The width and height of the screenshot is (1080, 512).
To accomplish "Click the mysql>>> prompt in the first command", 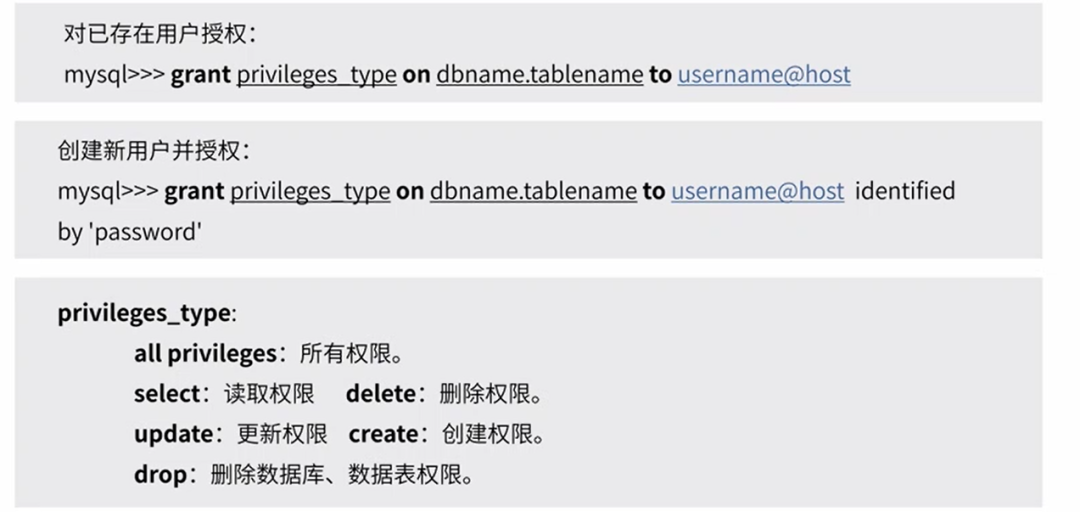I will click(114, 74).
